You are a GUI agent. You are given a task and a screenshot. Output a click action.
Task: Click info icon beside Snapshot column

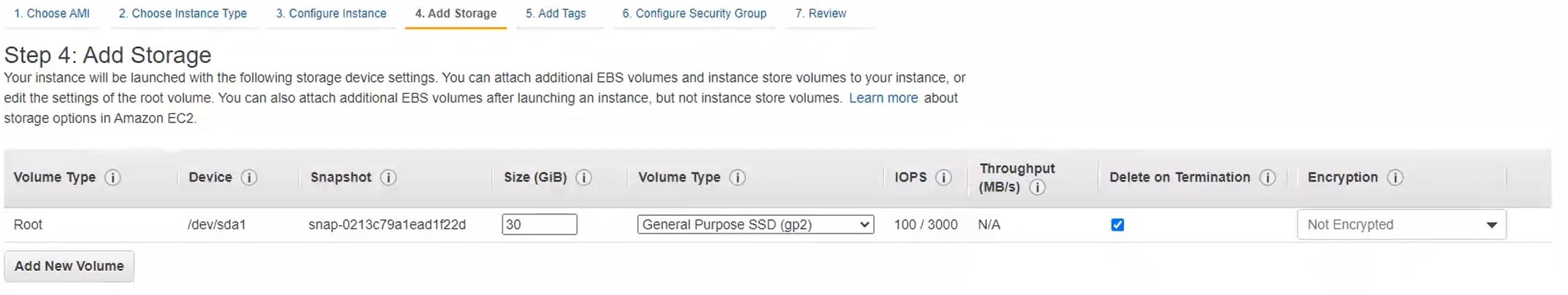[x=388, y=177]
